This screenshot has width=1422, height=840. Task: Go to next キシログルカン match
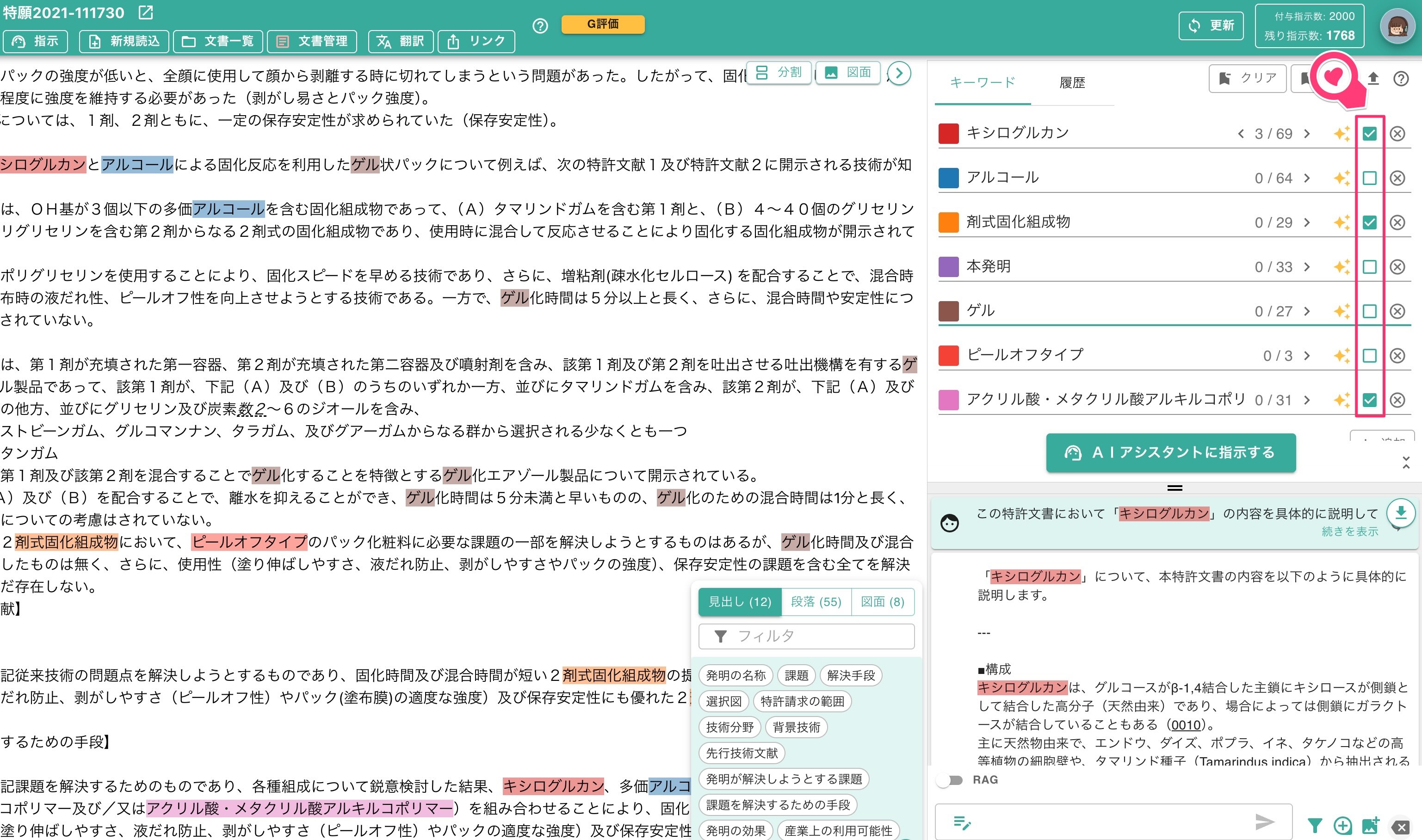tap(1306, 134)
